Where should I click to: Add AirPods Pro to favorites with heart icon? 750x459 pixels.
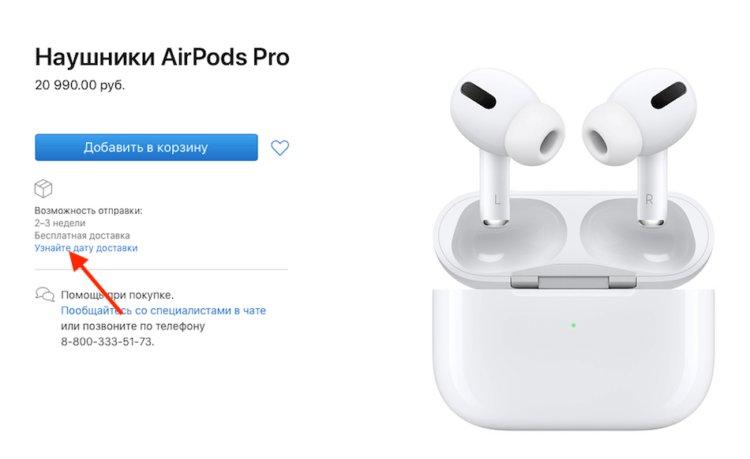(280, 148)
